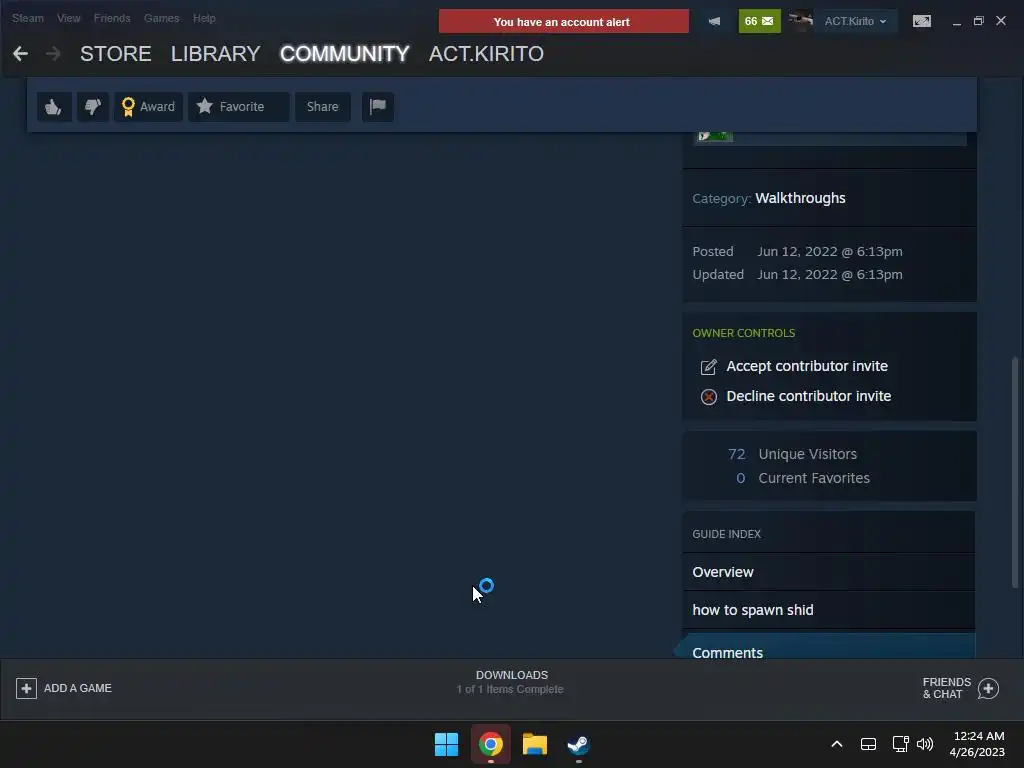
Task: Click the guide thumbnail image
Action: [x=715, y=136]
